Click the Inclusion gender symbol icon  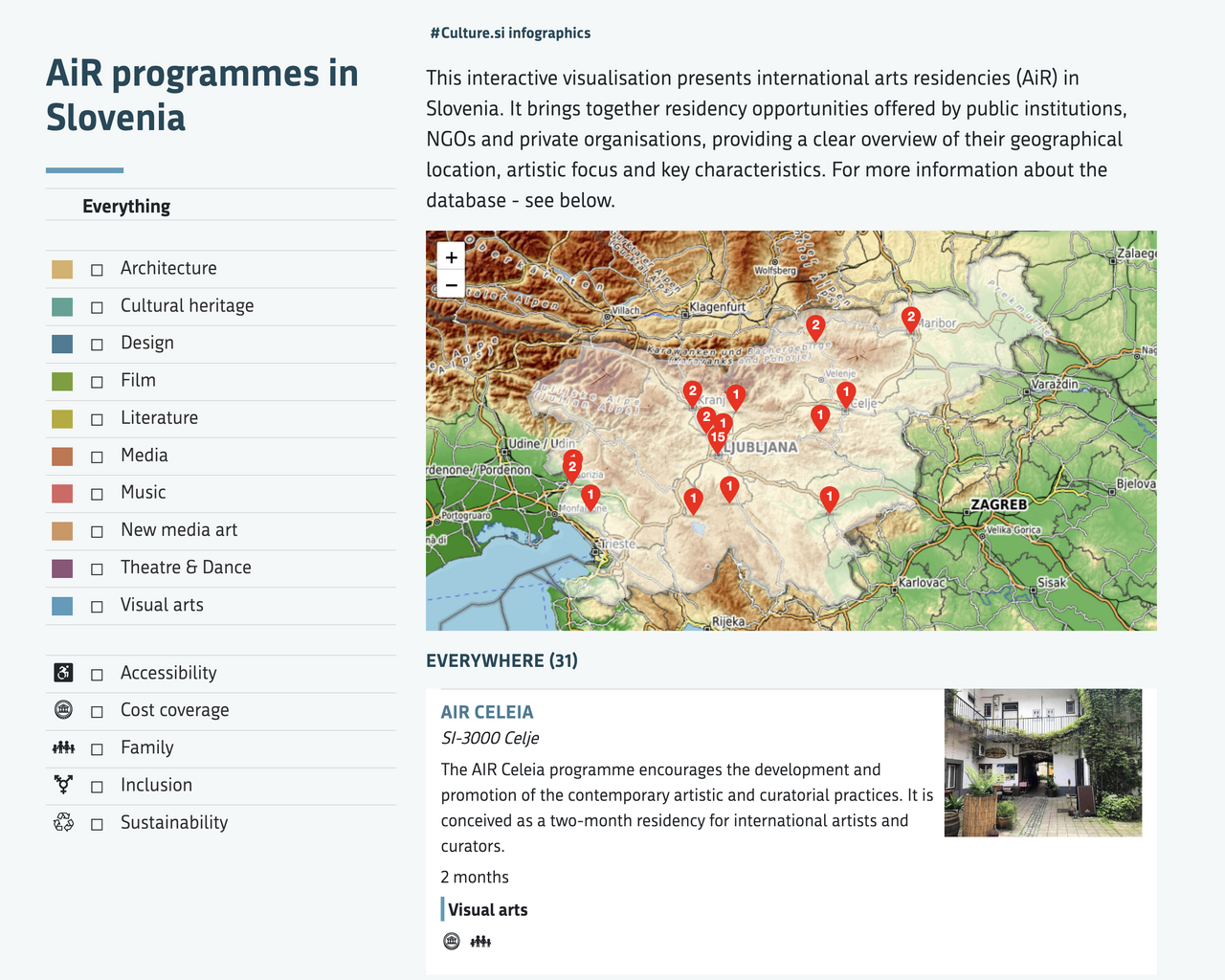click(63, 785)
